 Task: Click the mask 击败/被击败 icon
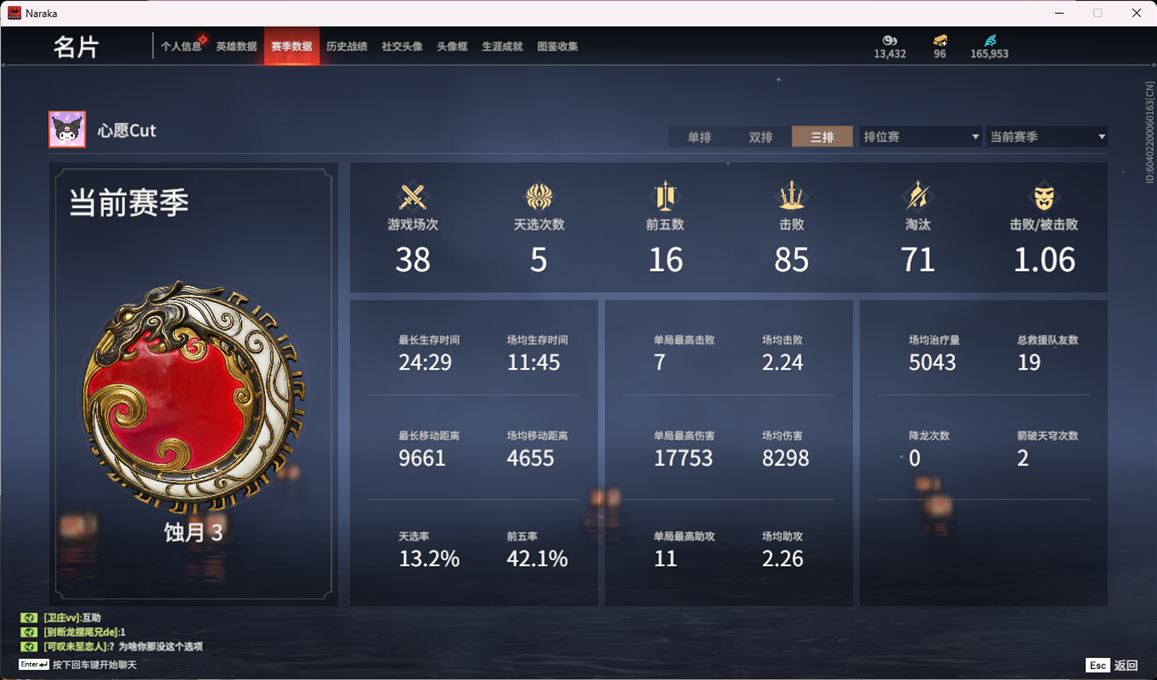(x=1043, y=197)
